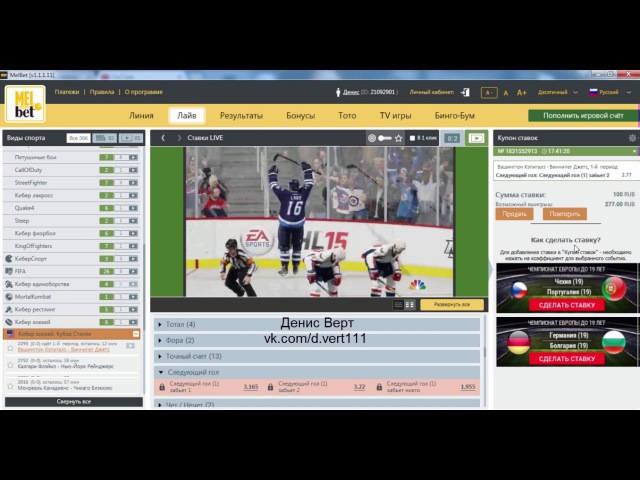
Task: Click the КиберСпорт pacman icon
Action: (x=9, y=259)
